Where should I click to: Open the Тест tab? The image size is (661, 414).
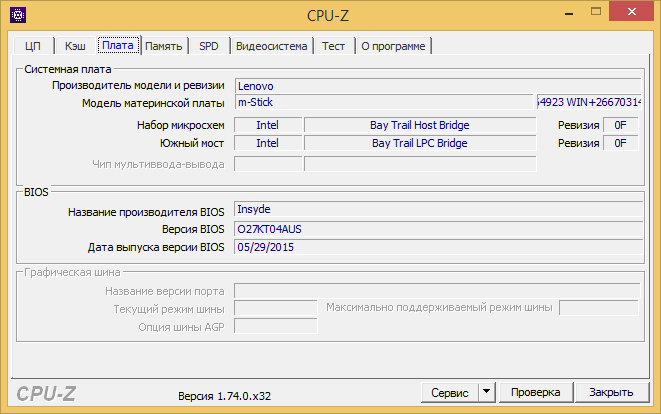(x=333, y=46)
